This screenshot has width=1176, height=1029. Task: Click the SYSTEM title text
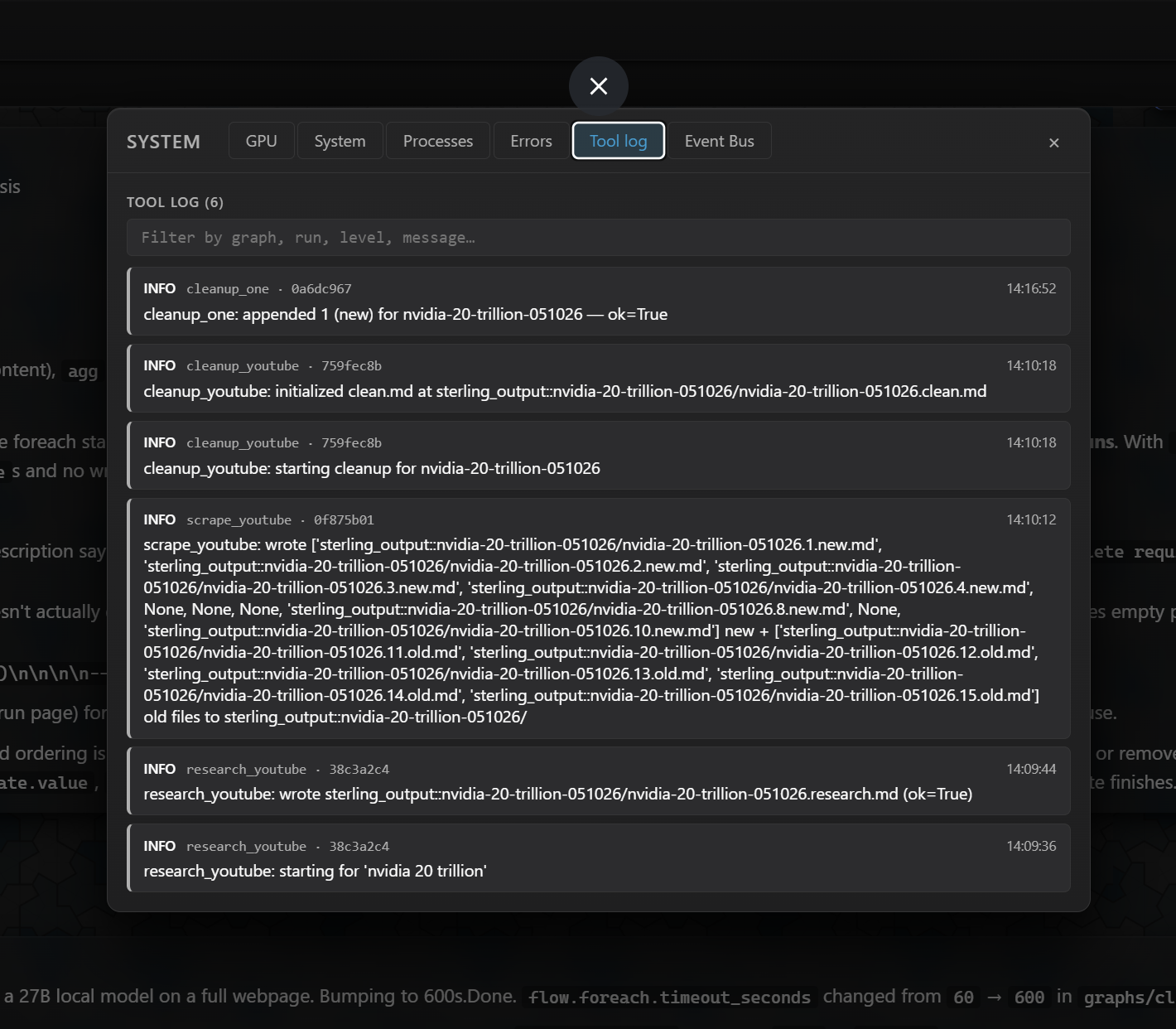(163, 142)
